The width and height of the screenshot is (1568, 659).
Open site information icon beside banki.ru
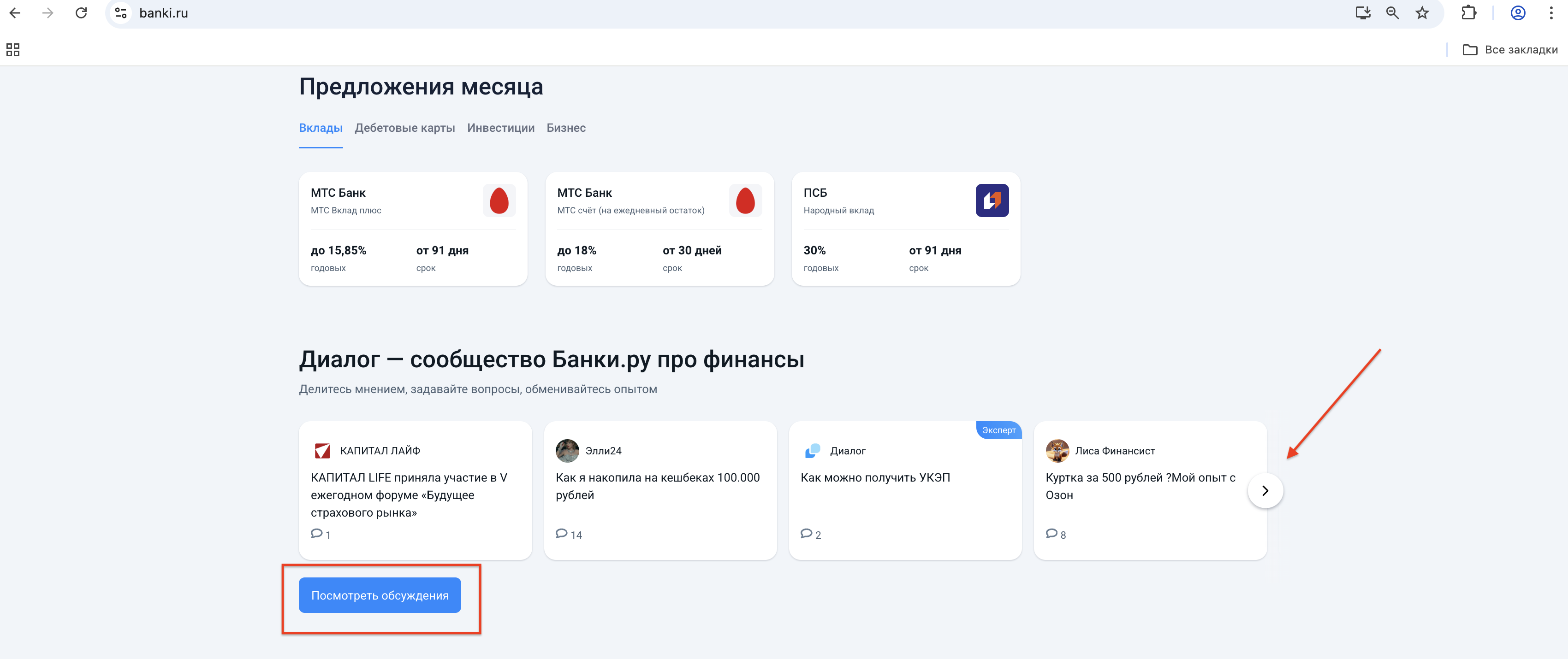[x=120, y=13]
